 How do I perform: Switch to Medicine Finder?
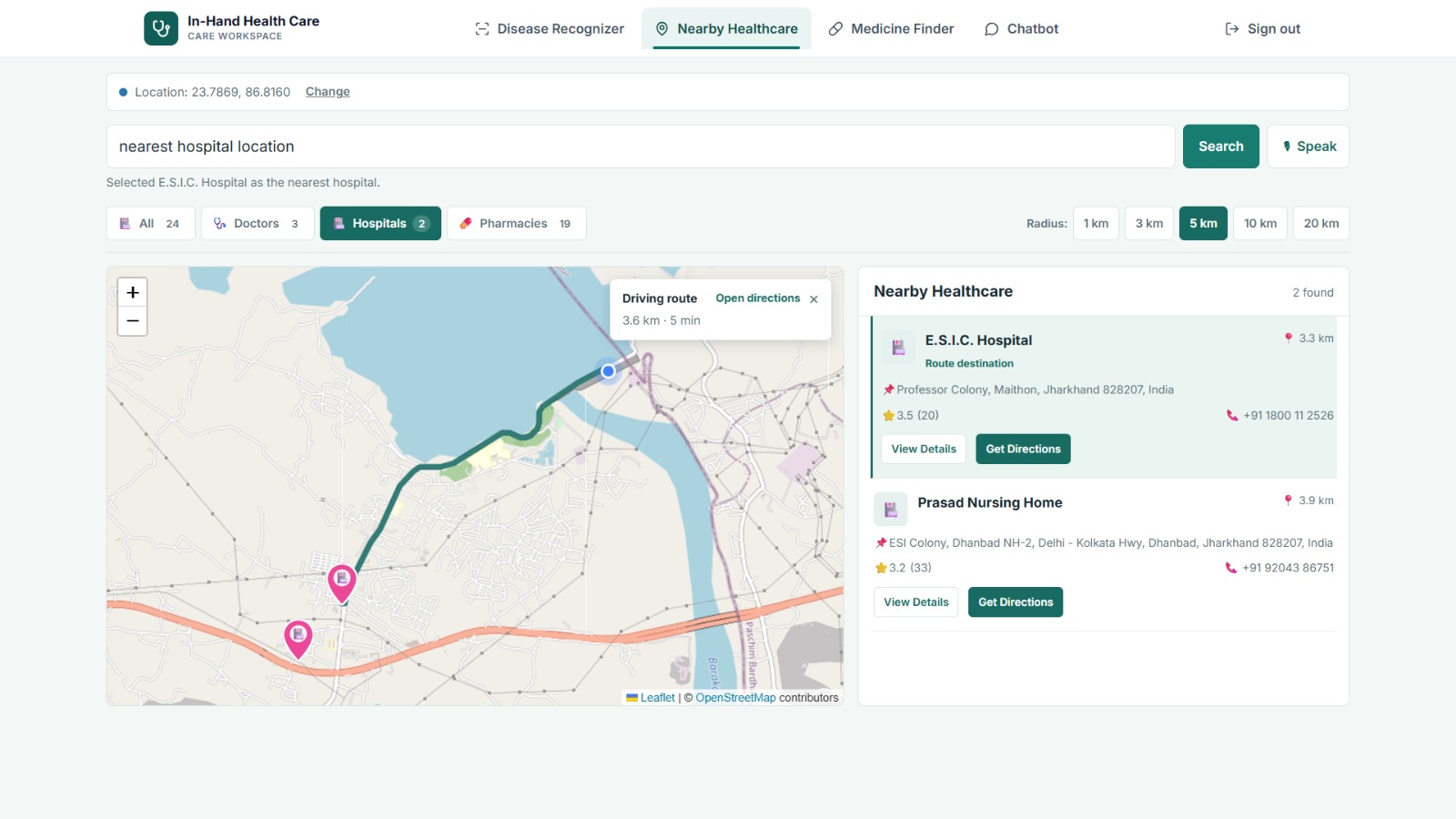tap(891, 29)
